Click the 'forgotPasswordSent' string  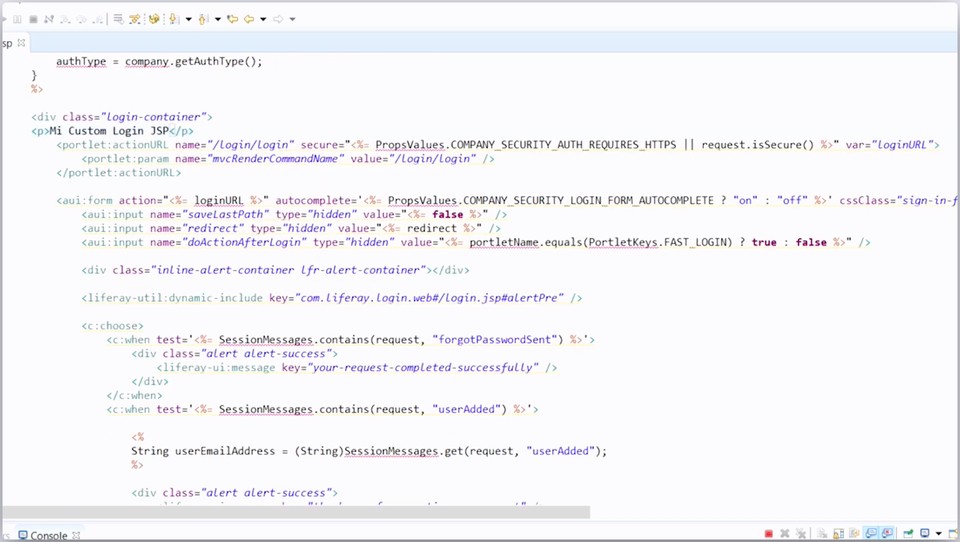pyautogui.click(x=497, y=340)
